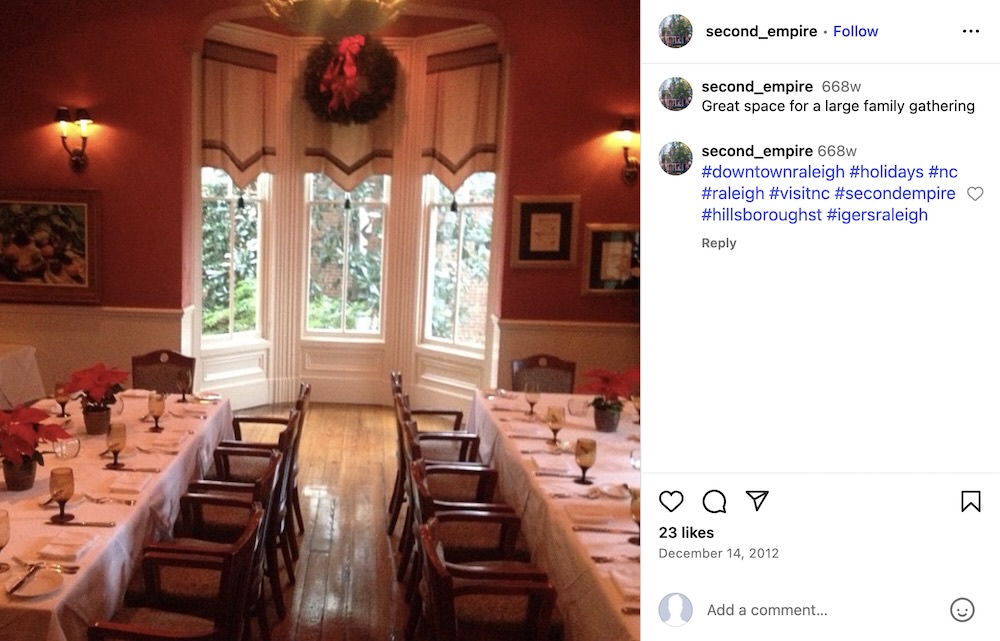Open second_empire profile picture in header
Image resolution: width=1000 pixels, height=641 pixels.
point(675,31)
